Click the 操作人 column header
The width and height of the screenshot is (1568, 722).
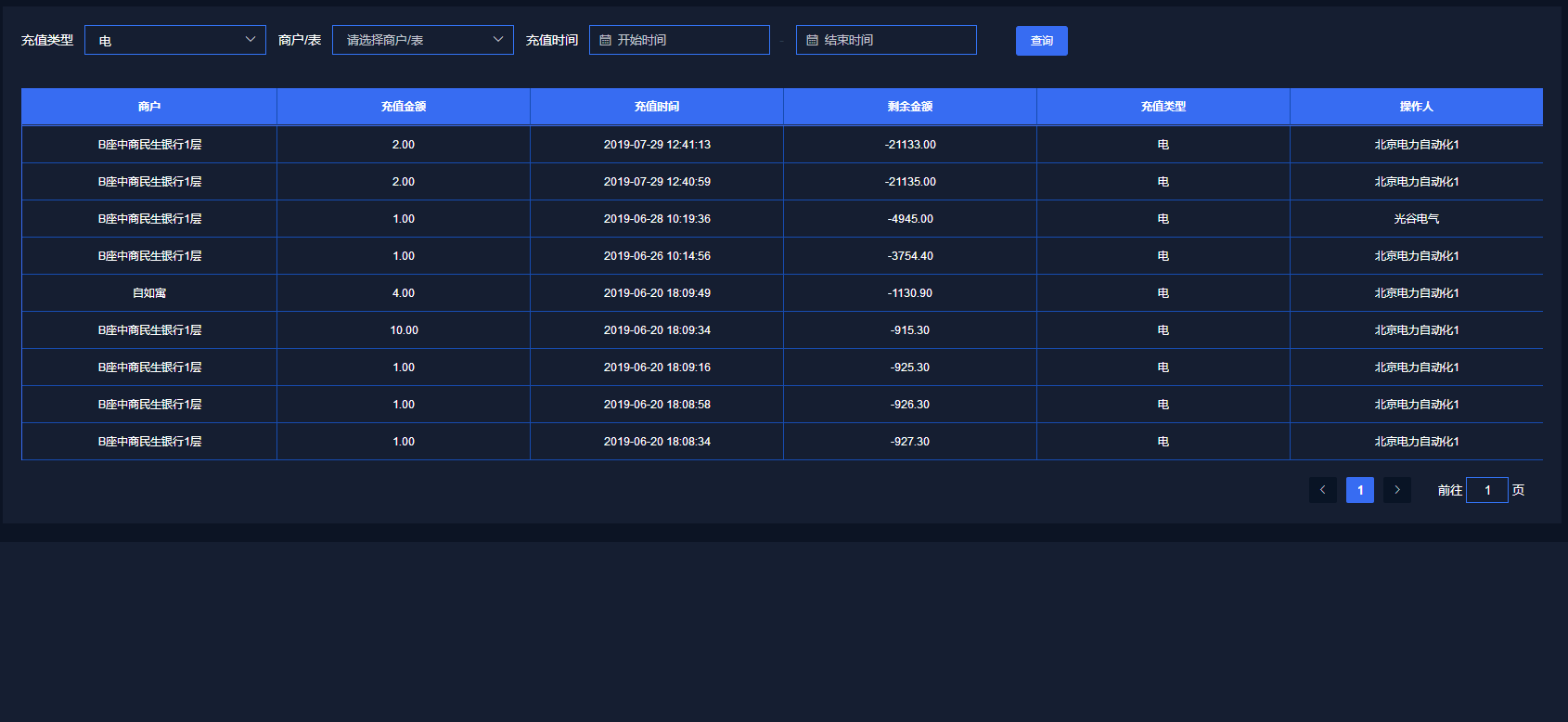[1416, 107]
